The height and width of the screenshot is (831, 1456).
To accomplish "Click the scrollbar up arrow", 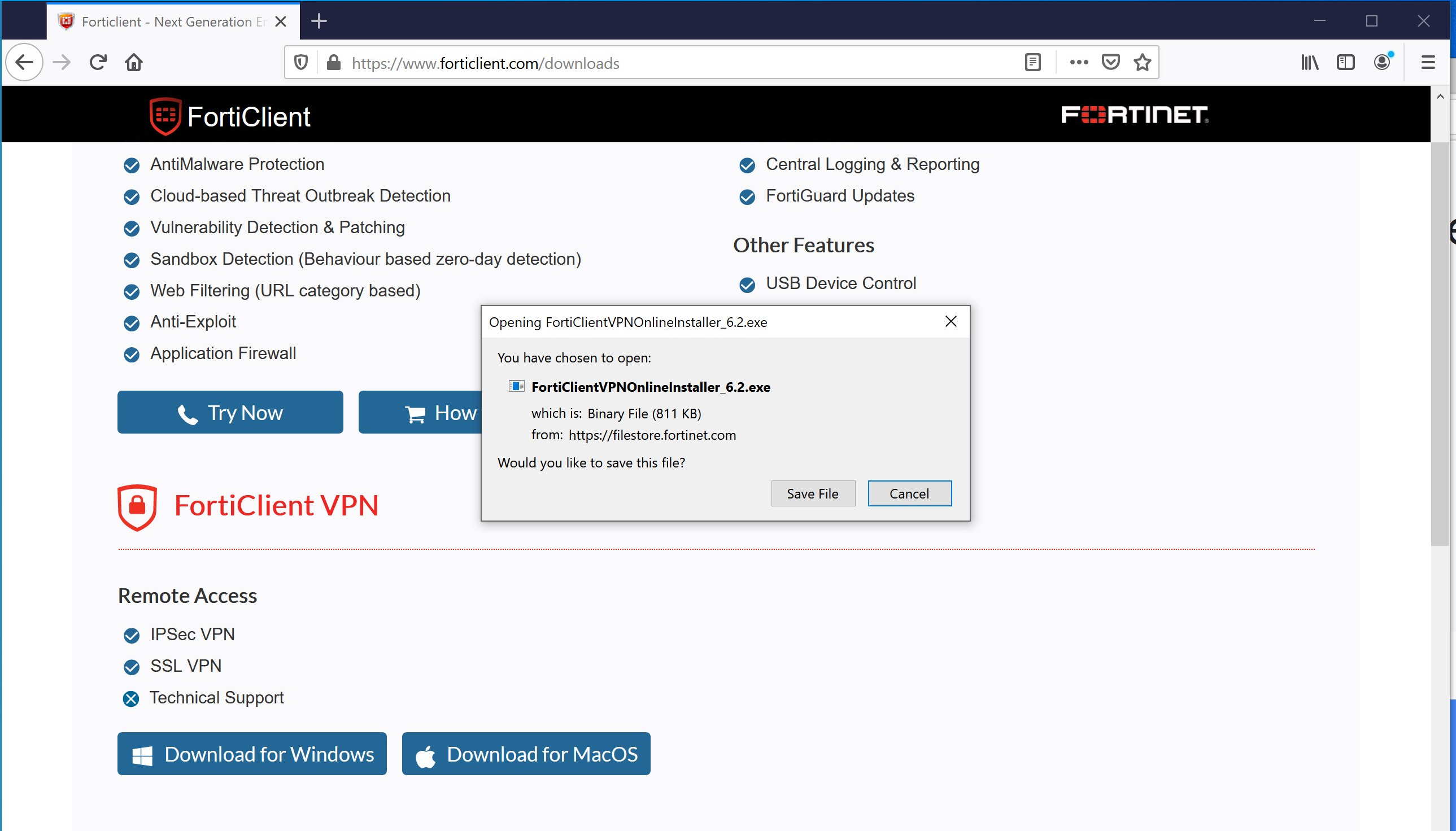I will tap(1440, 97).
